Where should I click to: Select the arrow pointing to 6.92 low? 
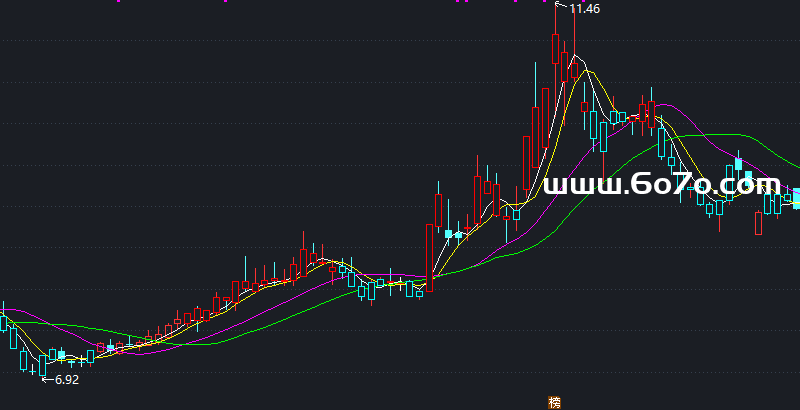click(47, 379)
